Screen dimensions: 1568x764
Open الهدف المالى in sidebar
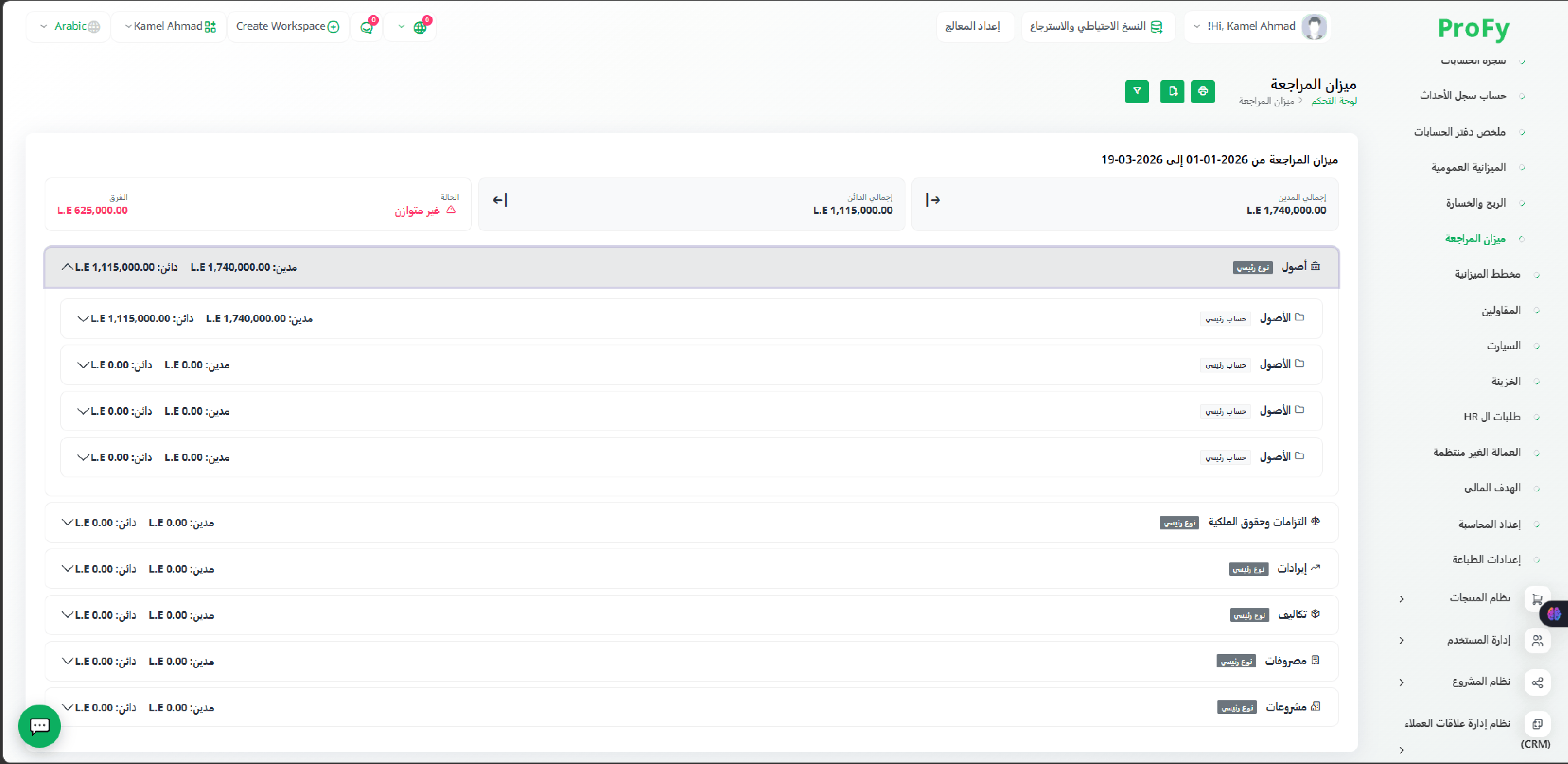point(1493,488)
